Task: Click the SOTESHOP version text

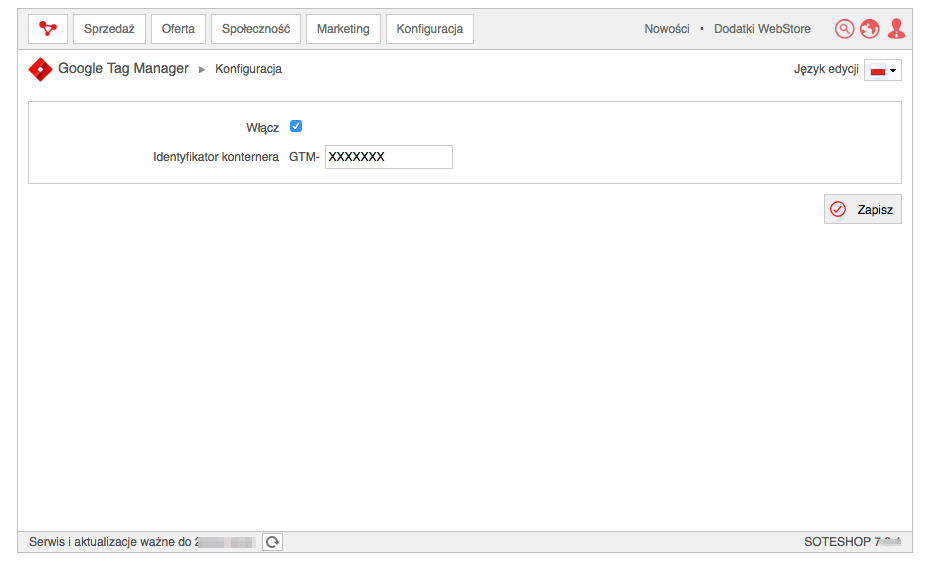Action: pos(852,542)
